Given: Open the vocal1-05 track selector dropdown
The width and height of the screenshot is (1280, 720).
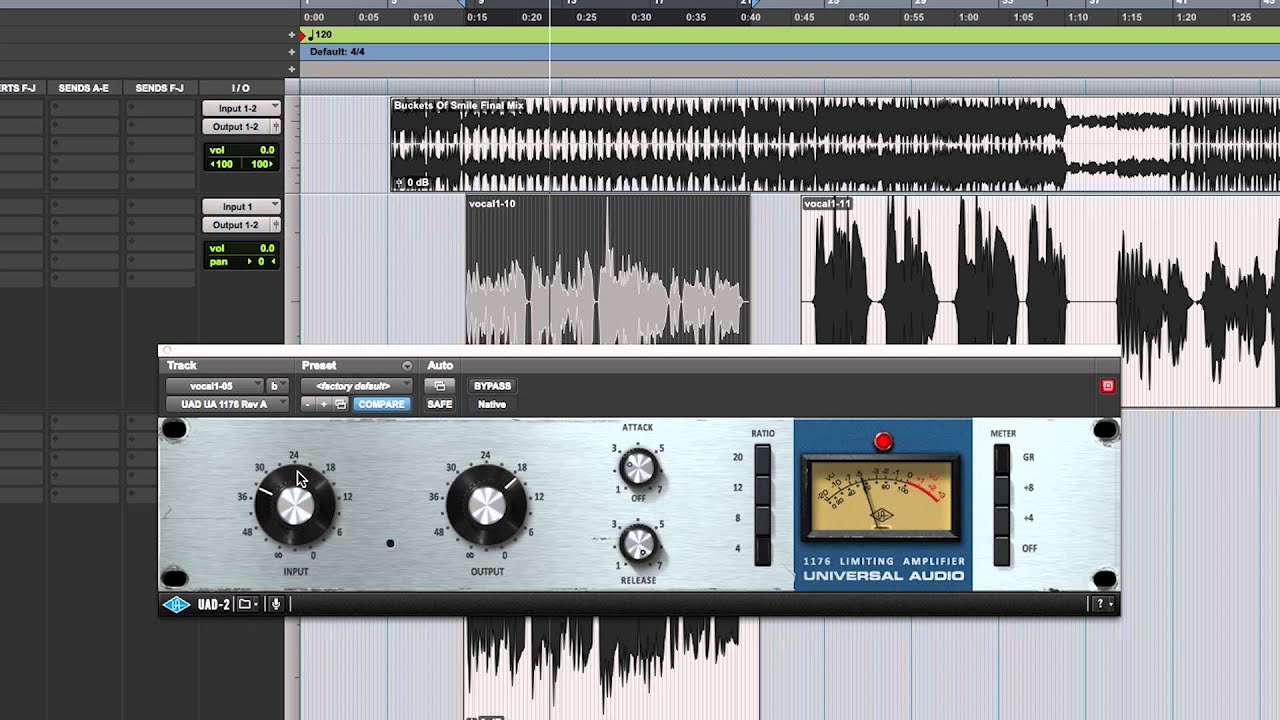Looking at the screenshot, I should pos(214,386).
